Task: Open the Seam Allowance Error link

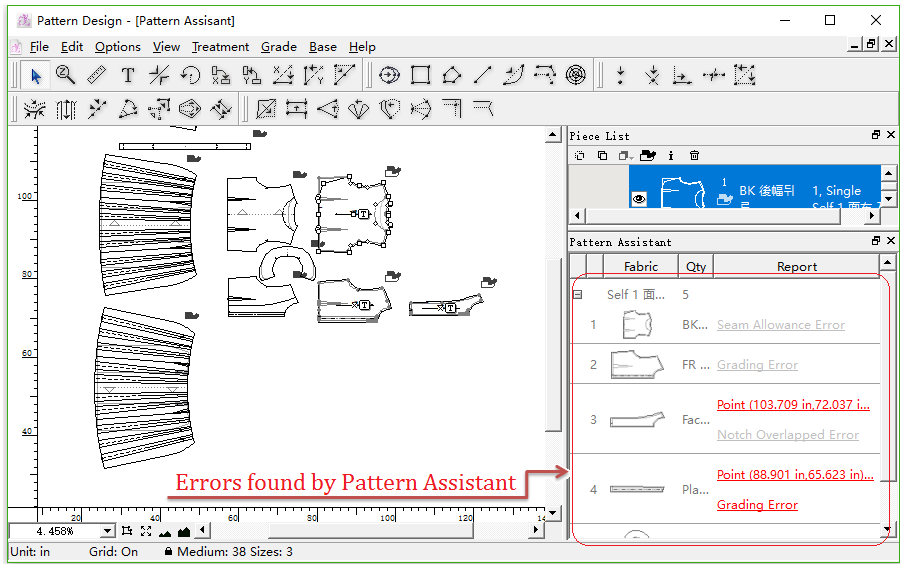Action: tap(780, 325)
